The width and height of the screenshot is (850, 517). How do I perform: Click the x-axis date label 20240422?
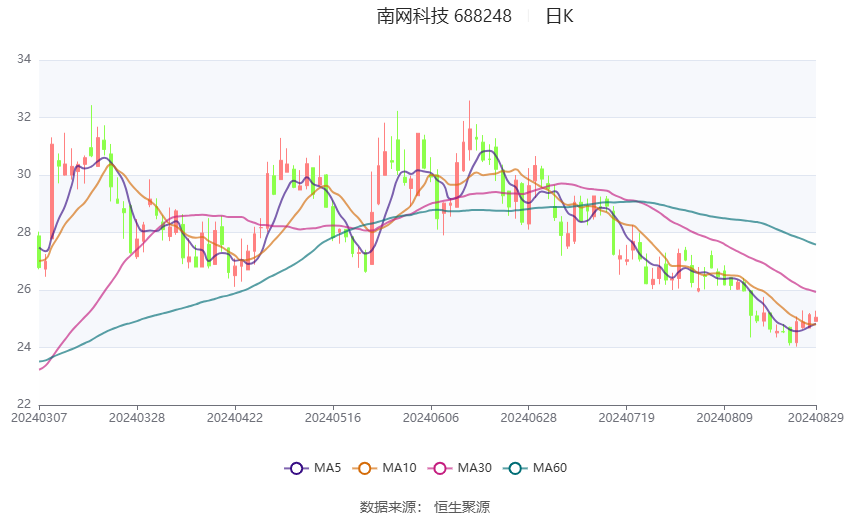pyautogui.click(x=235, y=418)
